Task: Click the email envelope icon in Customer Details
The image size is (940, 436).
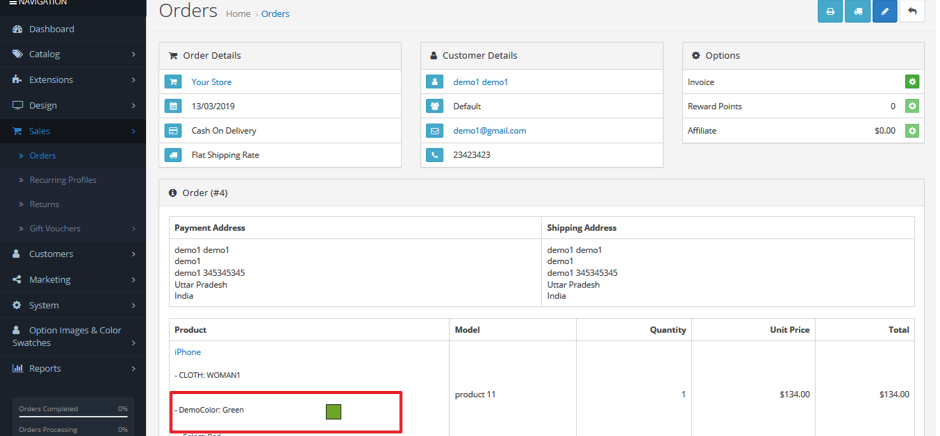Action: 434,131
